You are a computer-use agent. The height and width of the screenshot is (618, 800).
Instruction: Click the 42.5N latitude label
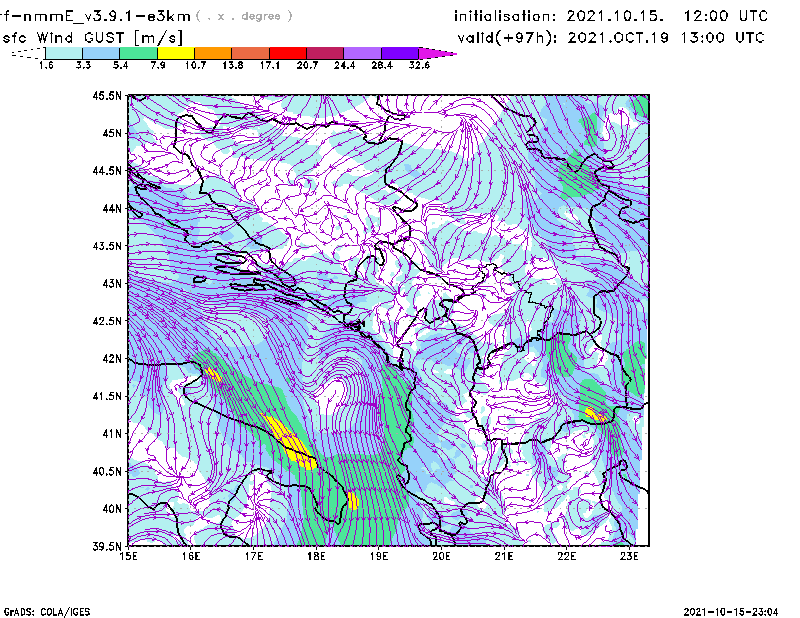coord(107,321)
